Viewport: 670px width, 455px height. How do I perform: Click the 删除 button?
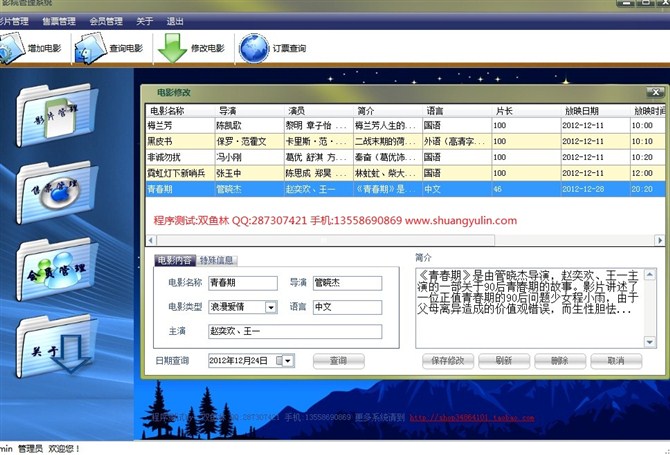tap(560, 361)
